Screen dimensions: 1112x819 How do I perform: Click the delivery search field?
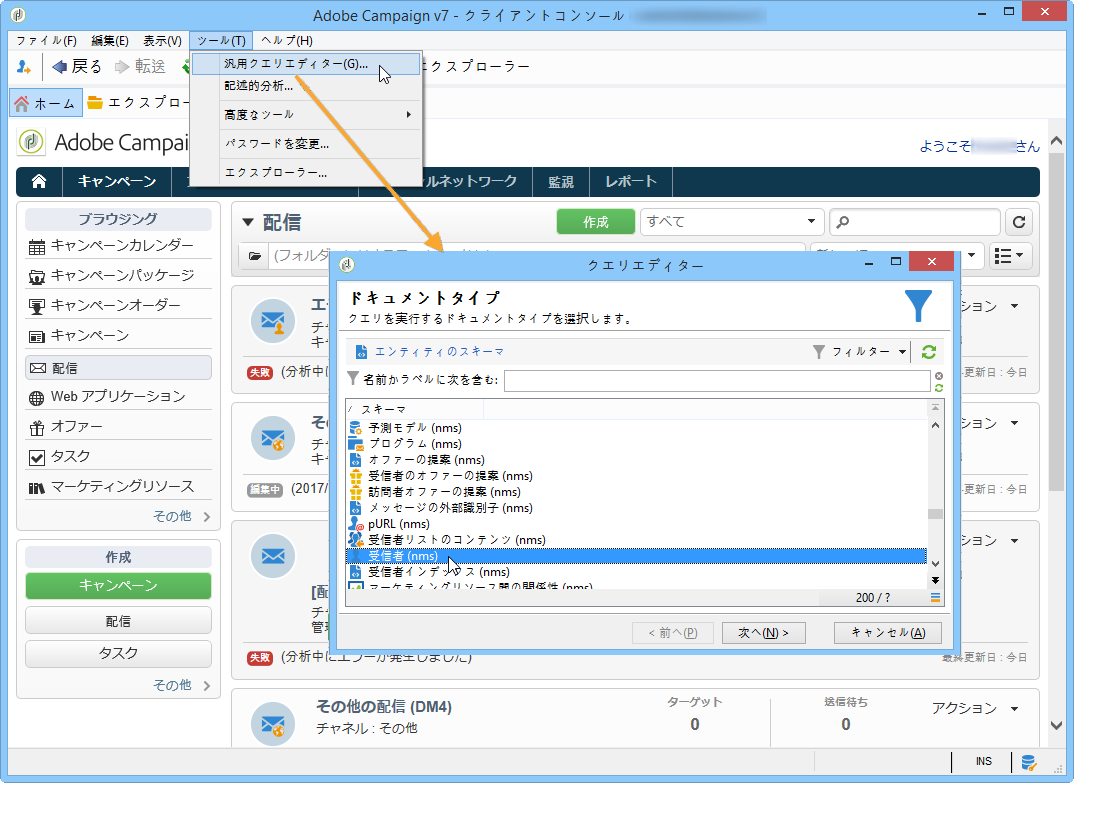pos(915,222)
